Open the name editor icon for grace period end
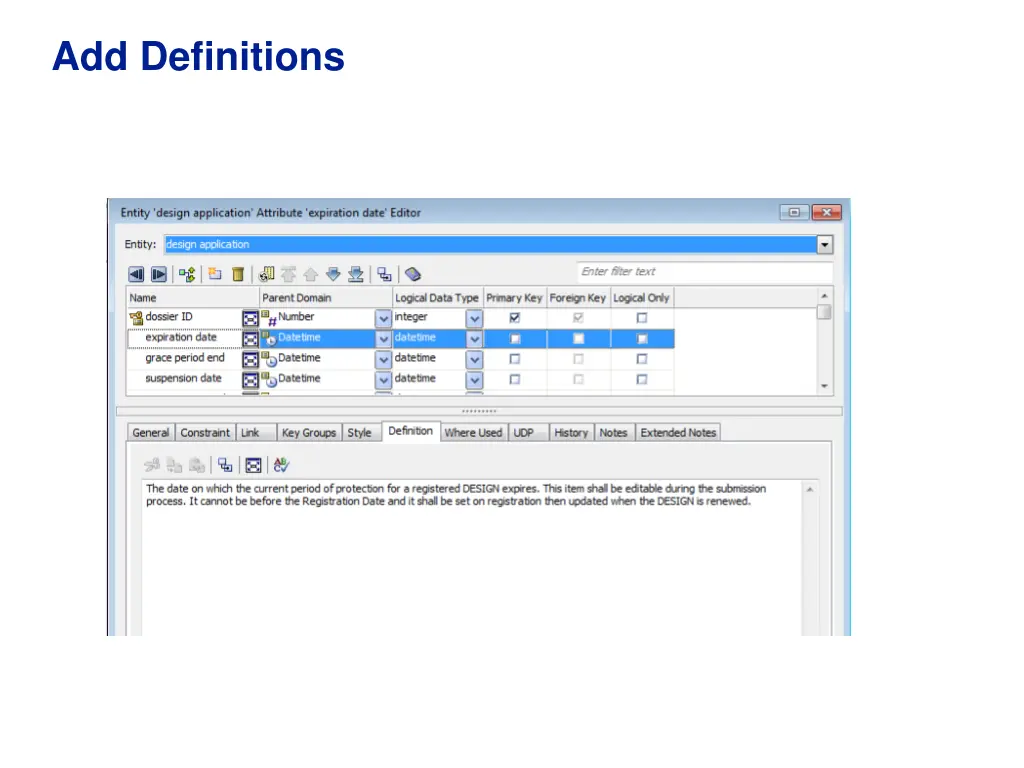This screenshot has width=1024, height=768. point(250,359)
